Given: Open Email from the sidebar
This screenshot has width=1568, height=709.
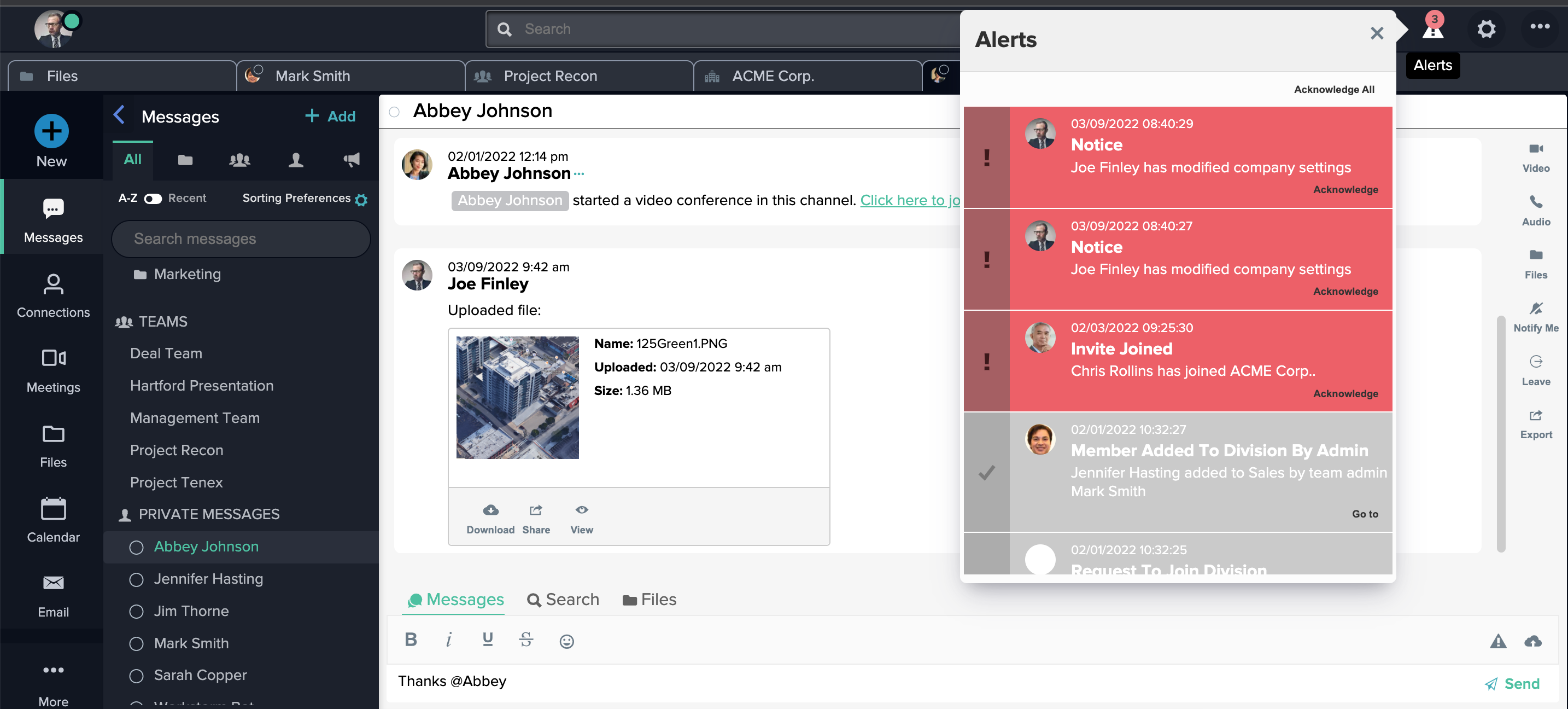Looking at the screenshot, I should click(53, 596).
